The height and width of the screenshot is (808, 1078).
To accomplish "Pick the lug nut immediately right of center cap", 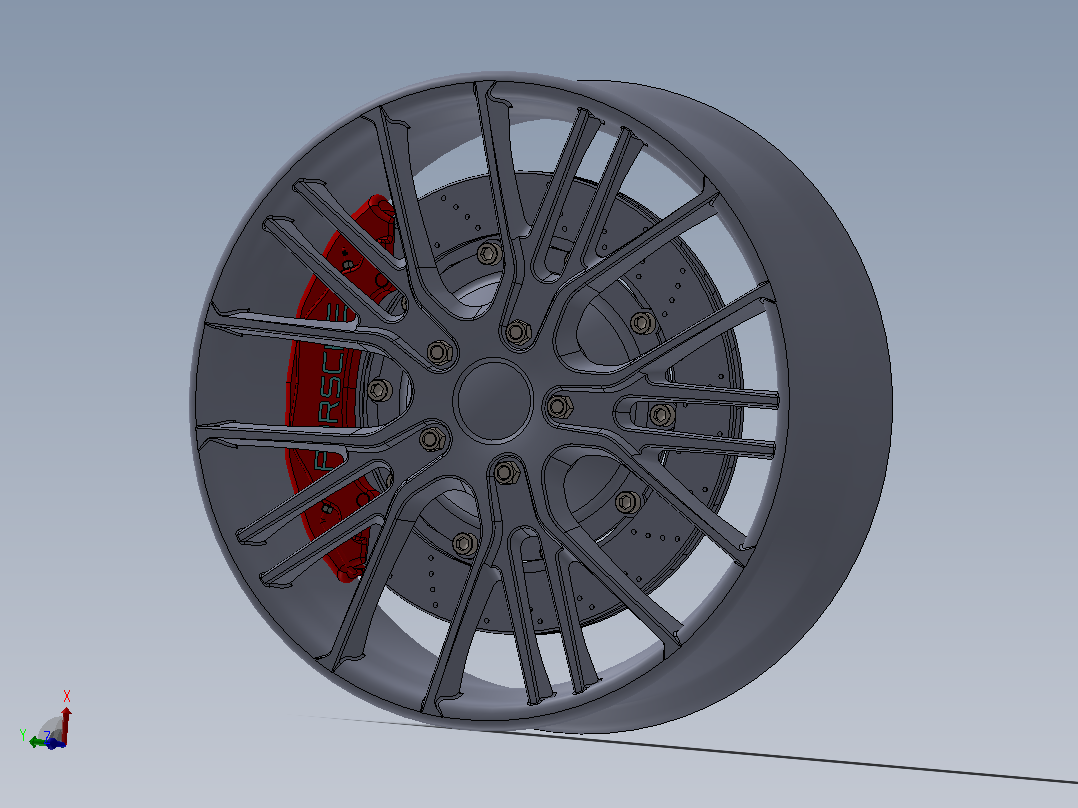I will tap(558, 406).
